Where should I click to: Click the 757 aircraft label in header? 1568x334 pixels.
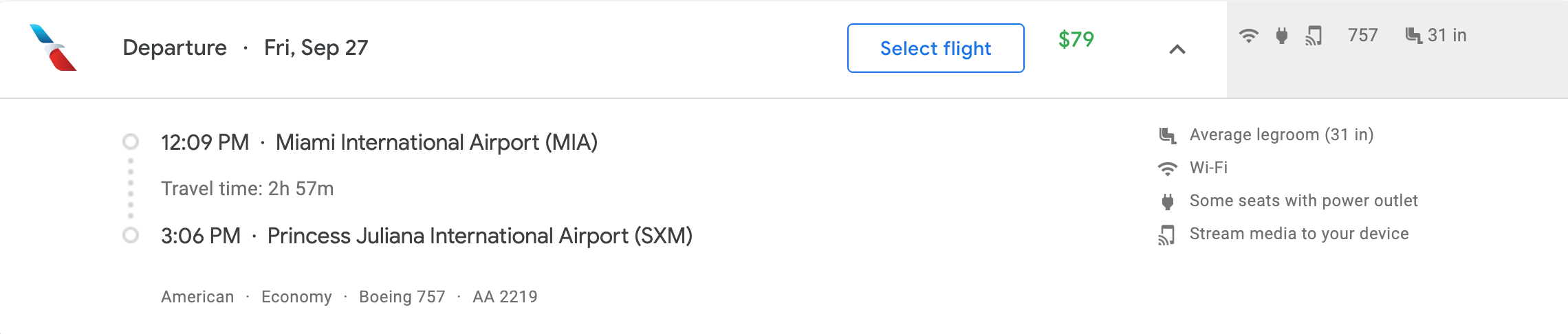point(1362,35)
